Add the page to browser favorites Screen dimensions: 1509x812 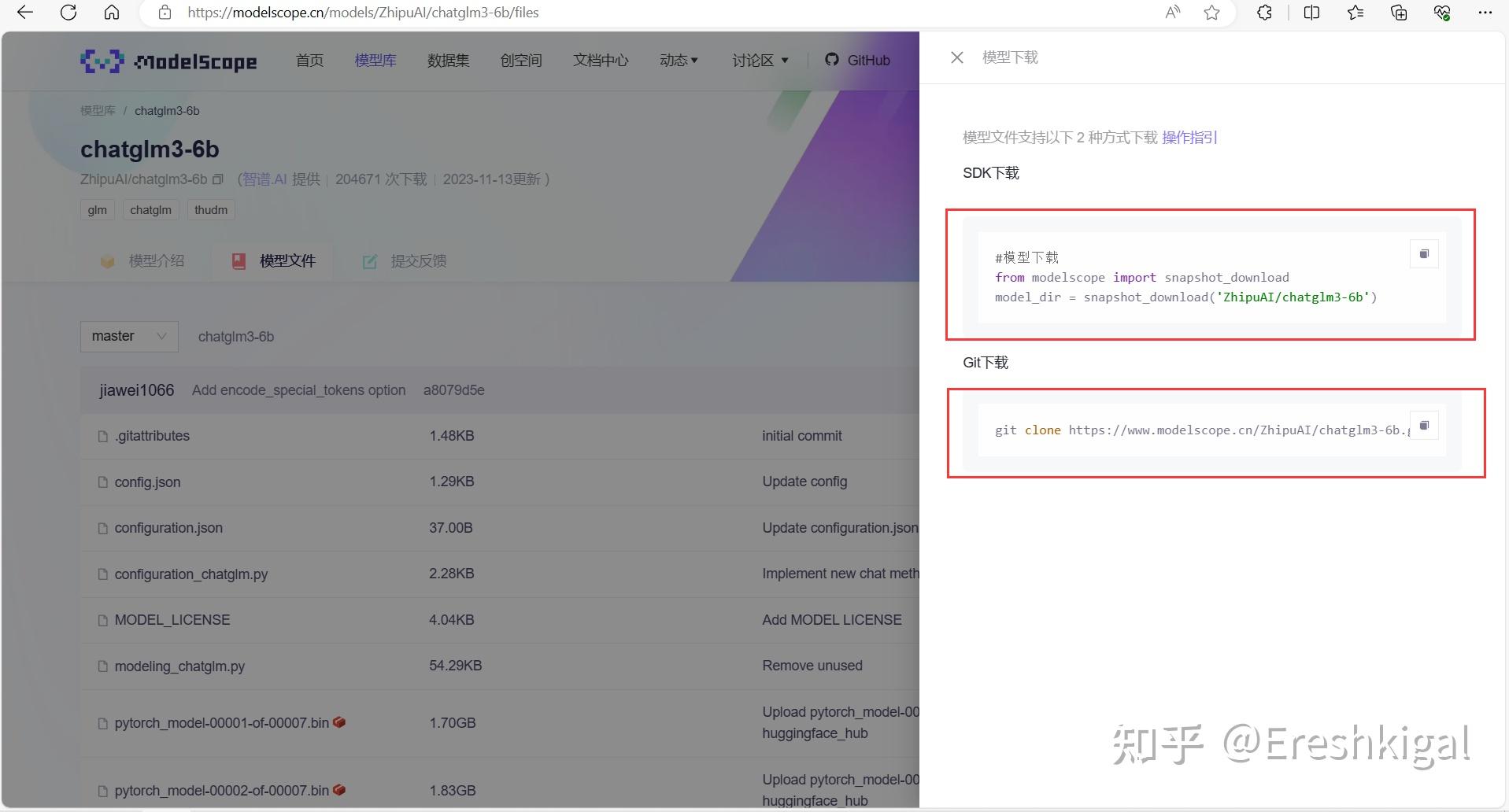pyautogui.click(x=1211, y=13)
